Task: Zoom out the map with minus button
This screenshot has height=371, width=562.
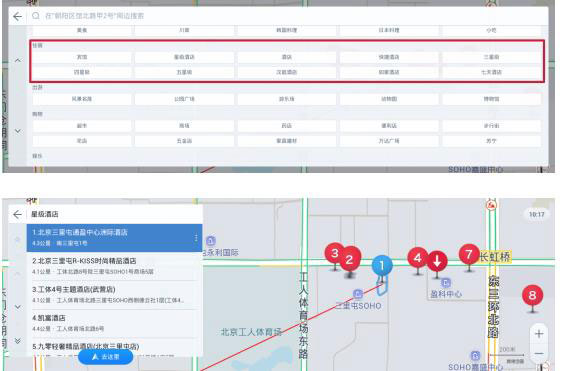Action: pos(539,354)
